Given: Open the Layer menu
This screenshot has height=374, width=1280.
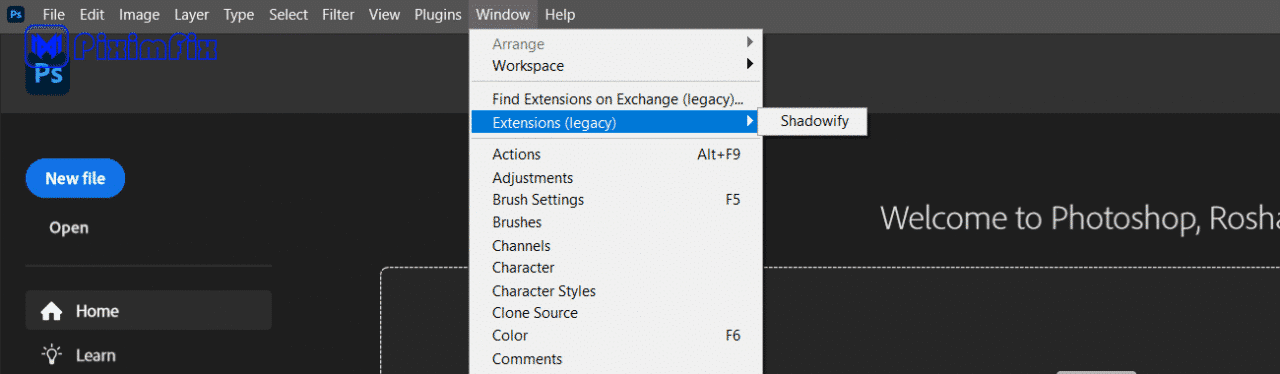Looking at the screenshot, I should (191, 15).
